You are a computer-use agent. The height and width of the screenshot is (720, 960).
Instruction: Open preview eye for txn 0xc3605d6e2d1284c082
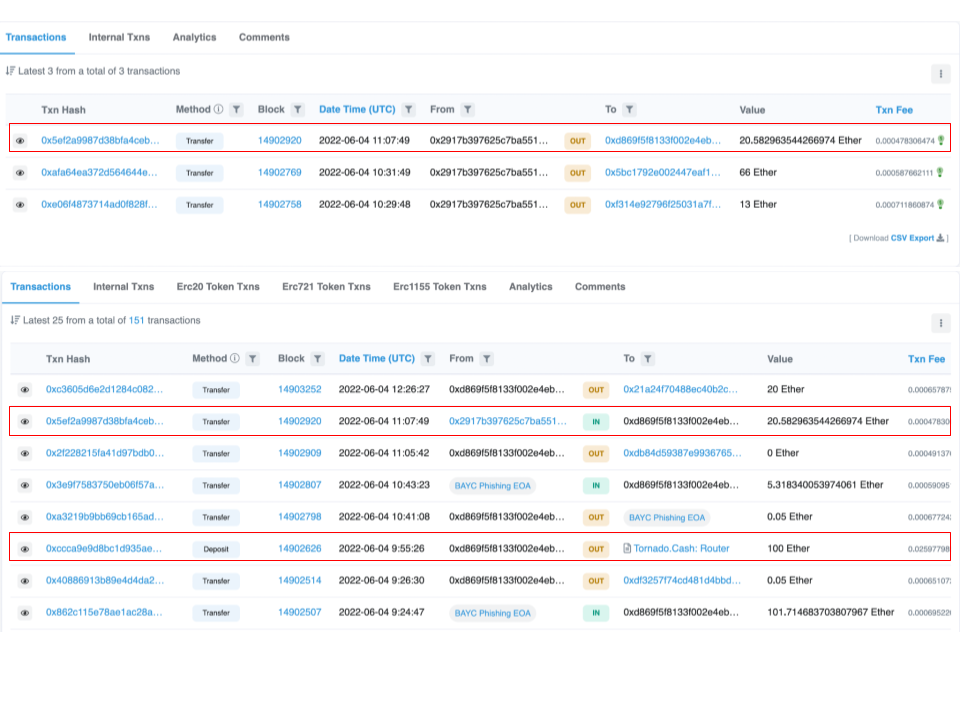(24, 389)
